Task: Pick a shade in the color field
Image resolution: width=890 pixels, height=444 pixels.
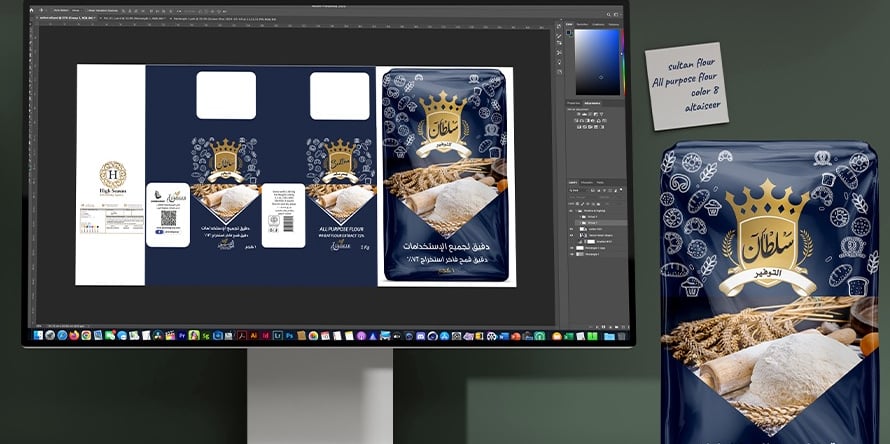Action: click(597, 61)
